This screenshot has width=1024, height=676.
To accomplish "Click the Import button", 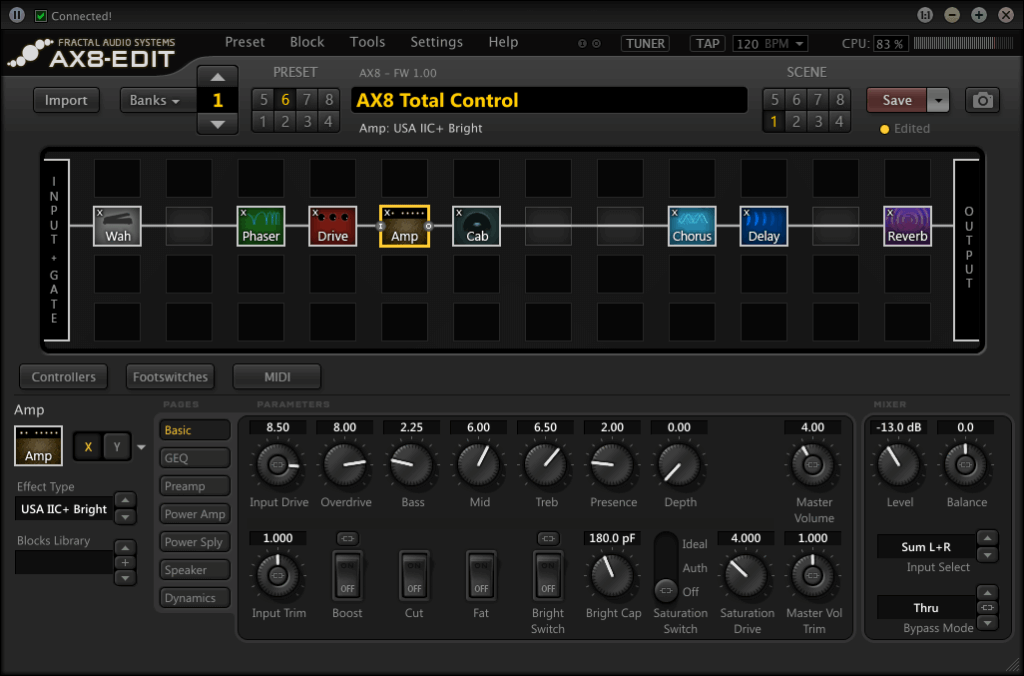I will point(66,100).
